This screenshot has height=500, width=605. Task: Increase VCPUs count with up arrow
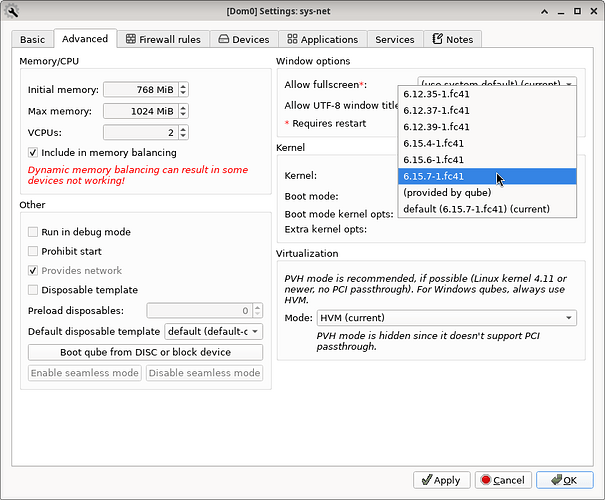click(x=183, y=129)
